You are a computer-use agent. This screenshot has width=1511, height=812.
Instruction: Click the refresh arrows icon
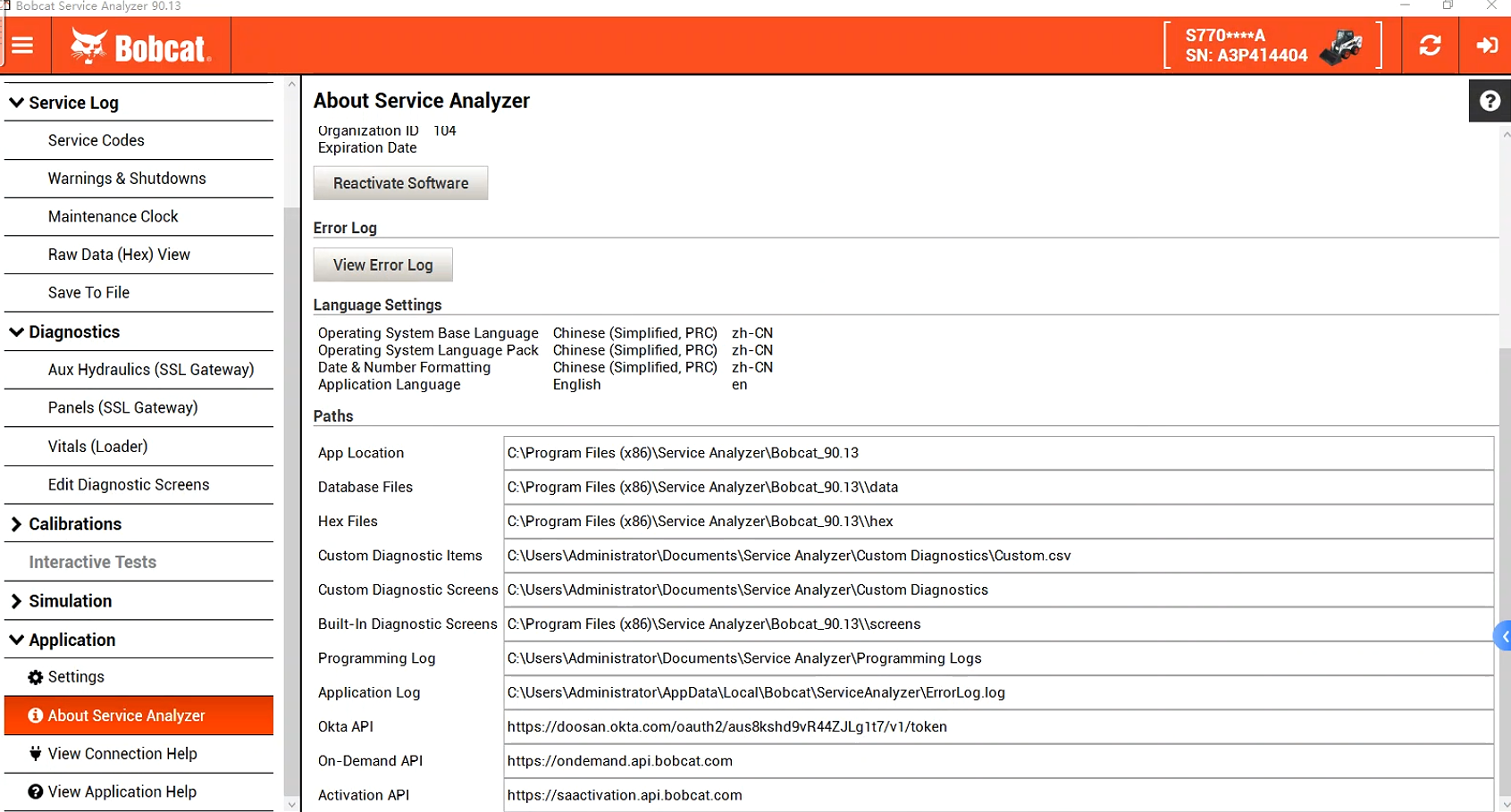1430,46
